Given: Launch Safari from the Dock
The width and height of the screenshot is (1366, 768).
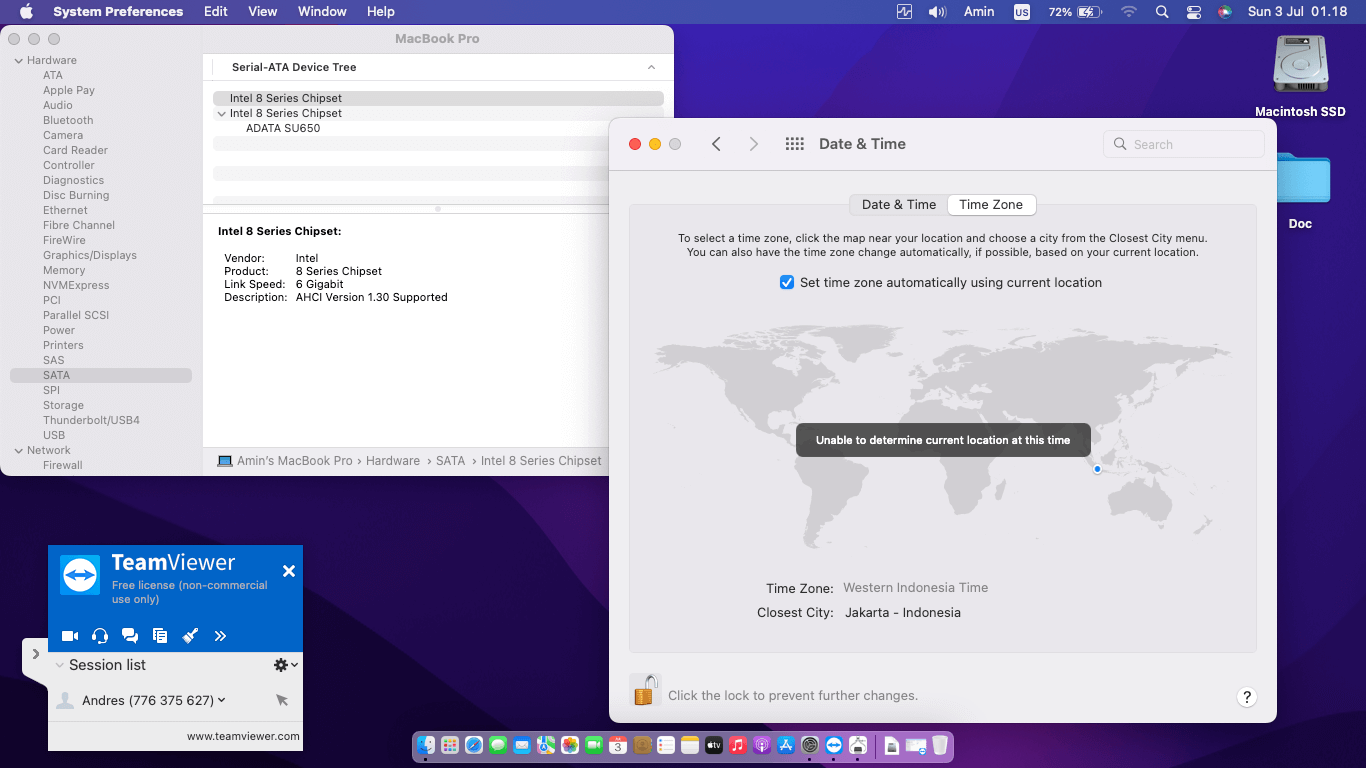Looking at the screenshot, I should click(474, 745).
